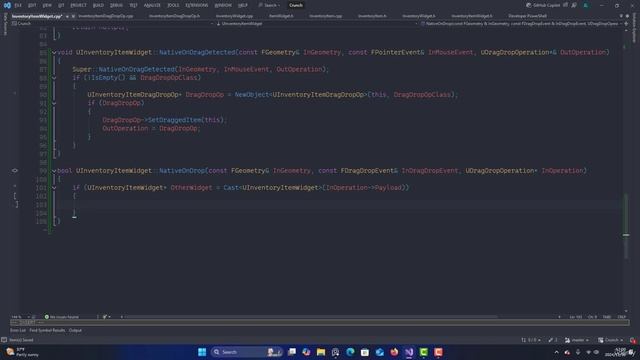Collapse the if (!IsEmpty()) block

click(54, 78)
